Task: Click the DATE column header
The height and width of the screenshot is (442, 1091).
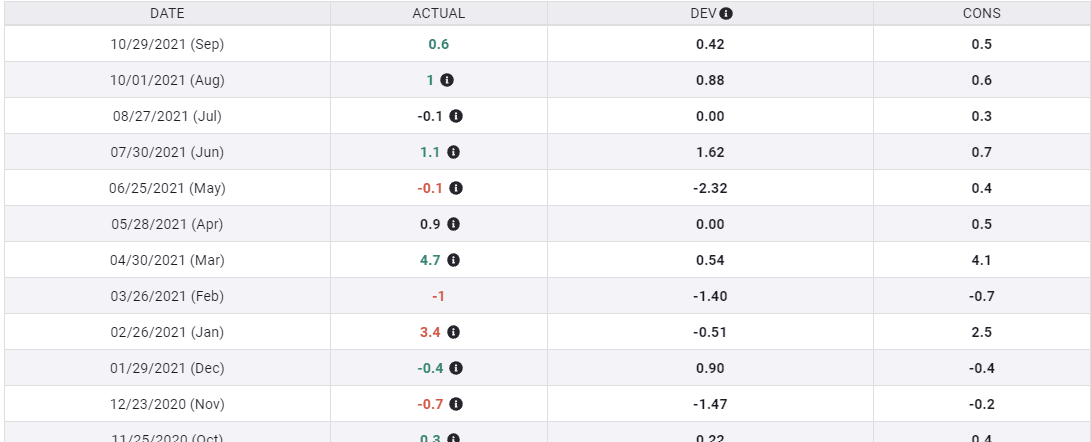Action: (167, 14)
